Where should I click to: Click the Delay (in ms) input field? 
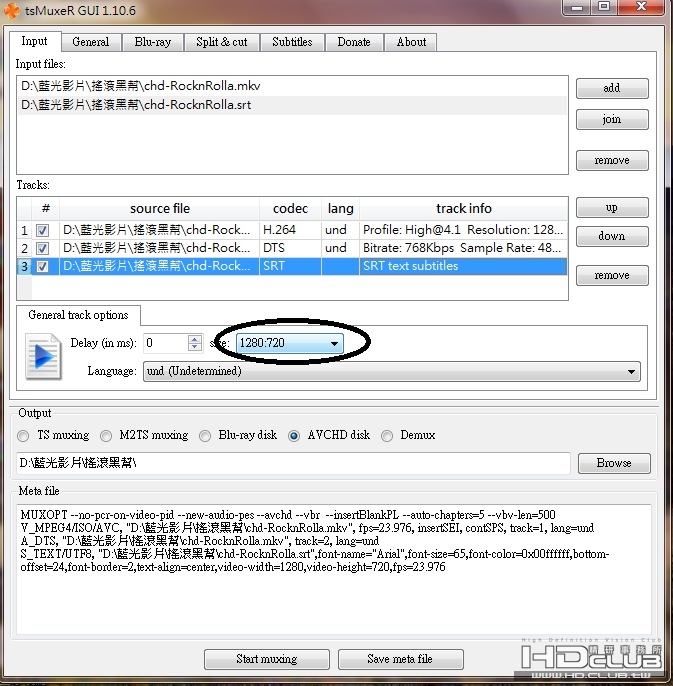click(x=166, y=343)
